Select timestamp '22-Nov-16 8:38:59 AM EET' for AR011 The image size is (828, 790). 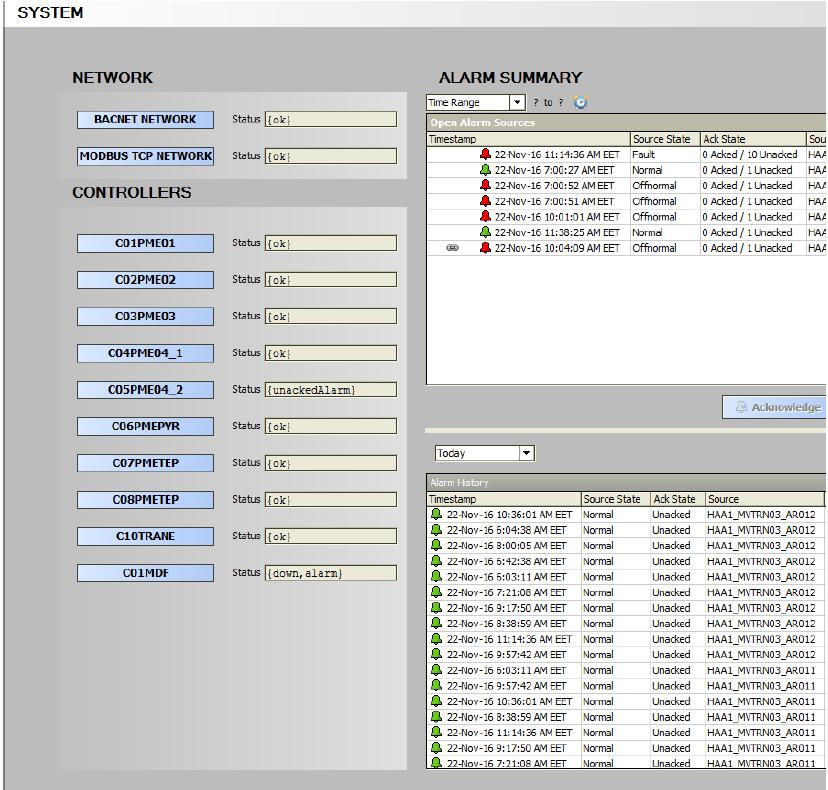pyautogui.click(x=506, y=717)
